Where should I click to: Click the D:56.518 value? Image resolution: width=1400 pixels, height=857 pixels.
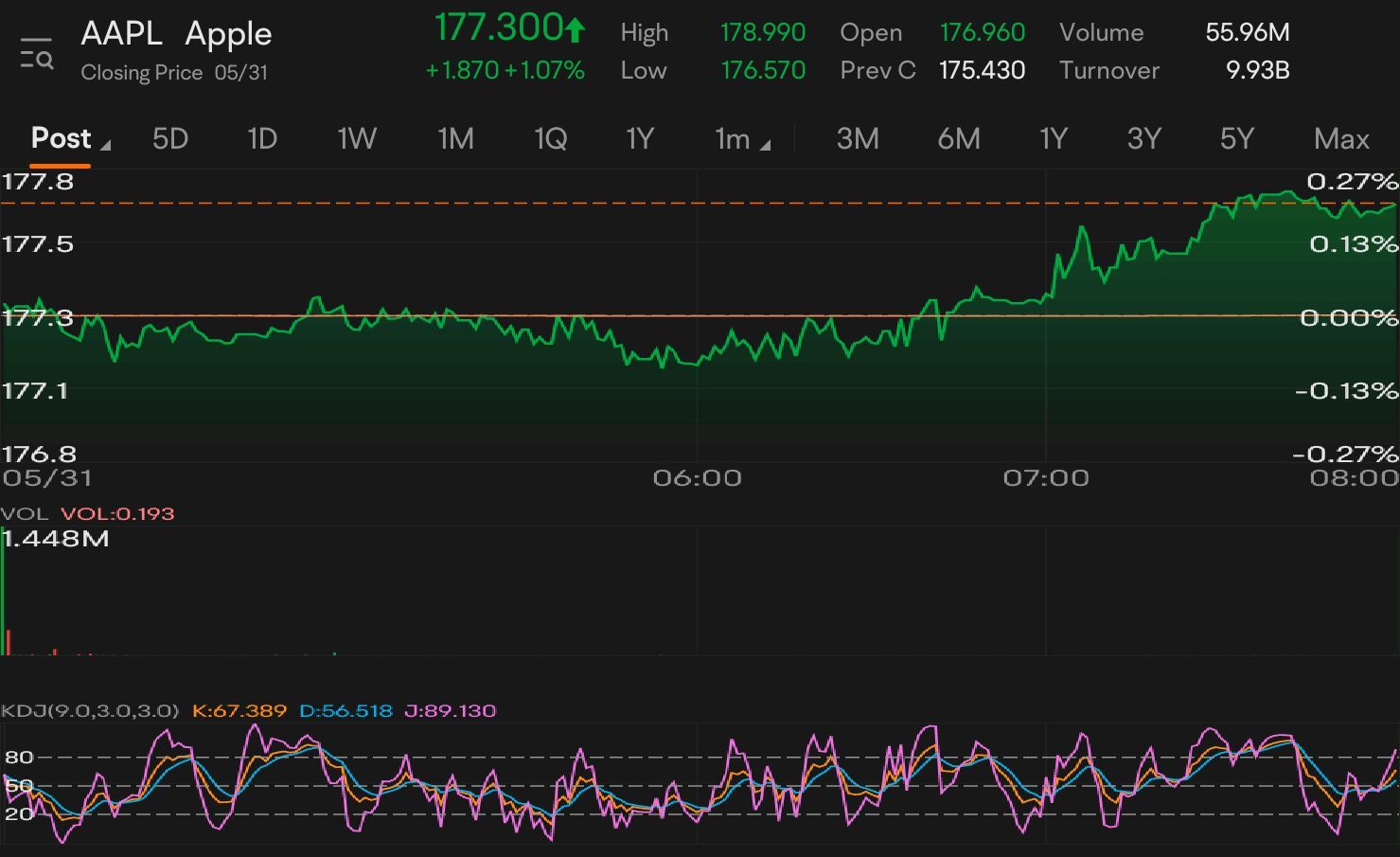coord(346,710)
